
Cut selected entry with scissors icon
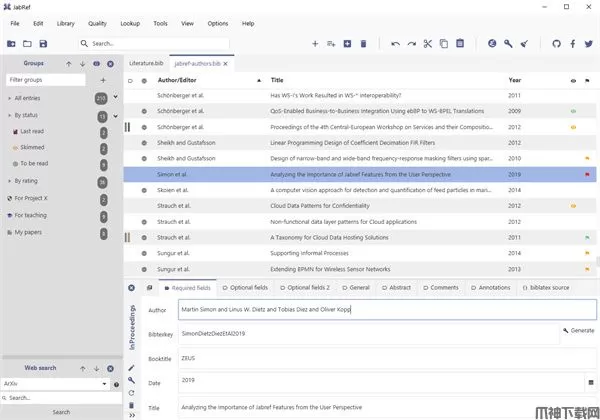pyautogui.click(x=428, y=44)
